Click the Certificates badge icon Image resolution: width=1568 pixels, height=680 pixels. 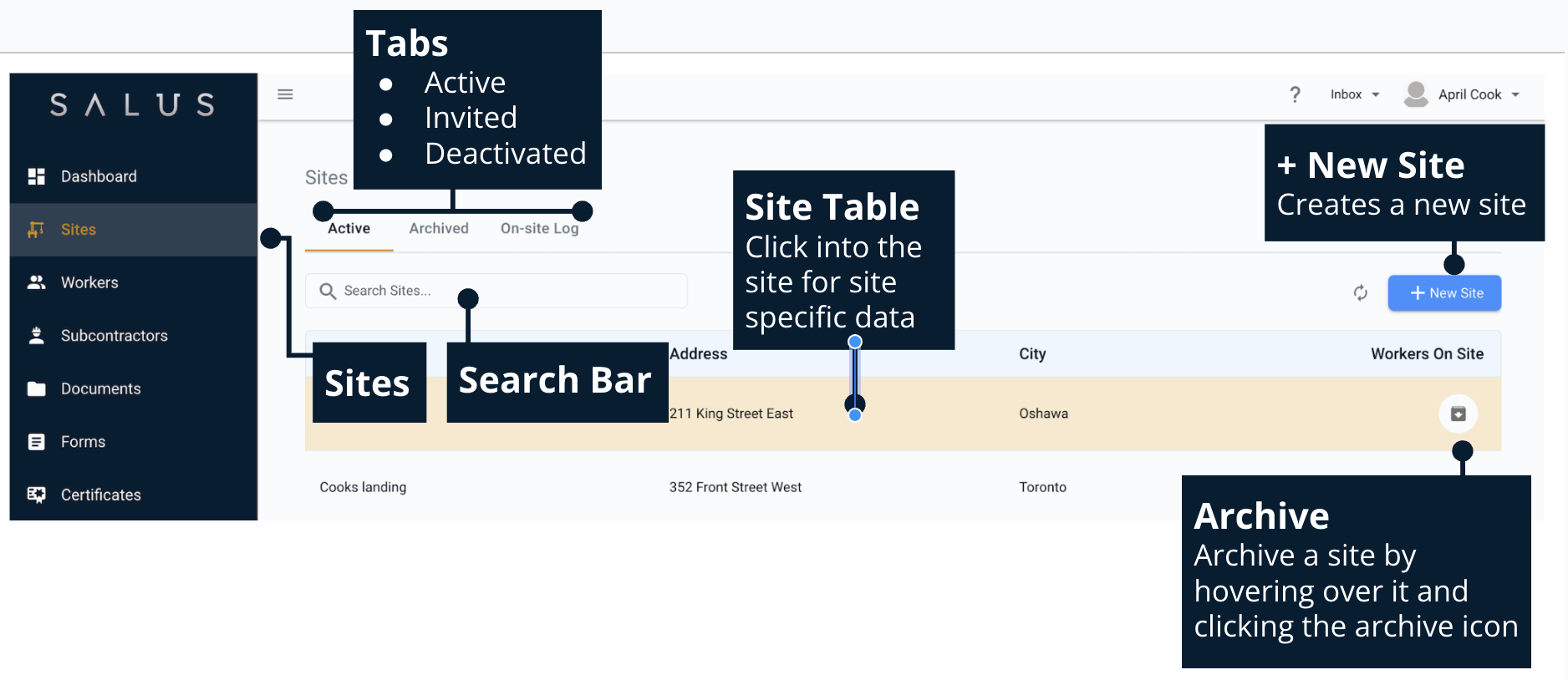[x=36, y=495]
